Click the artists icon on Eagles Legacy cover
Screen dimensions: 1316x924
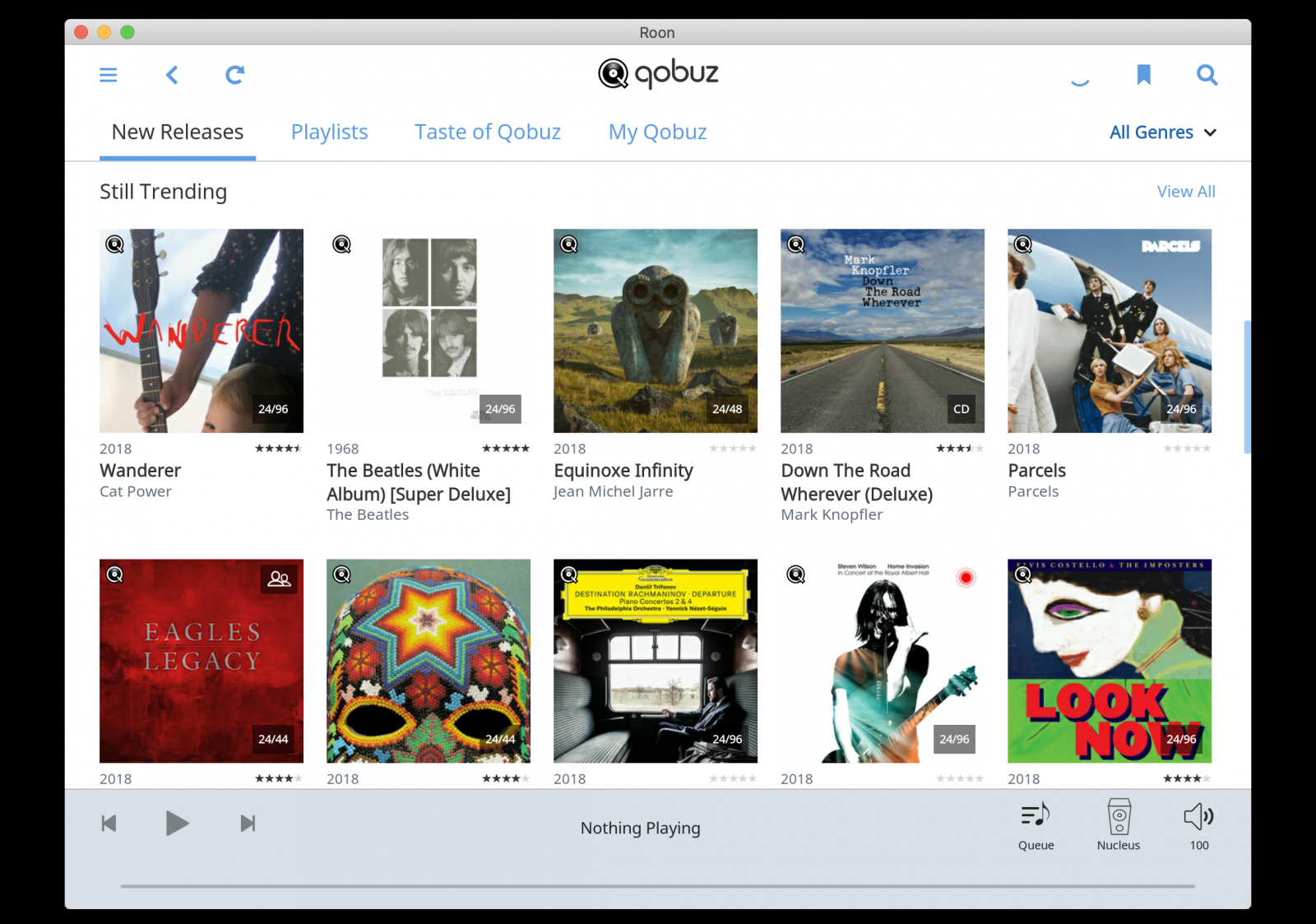tap(280, 578)
